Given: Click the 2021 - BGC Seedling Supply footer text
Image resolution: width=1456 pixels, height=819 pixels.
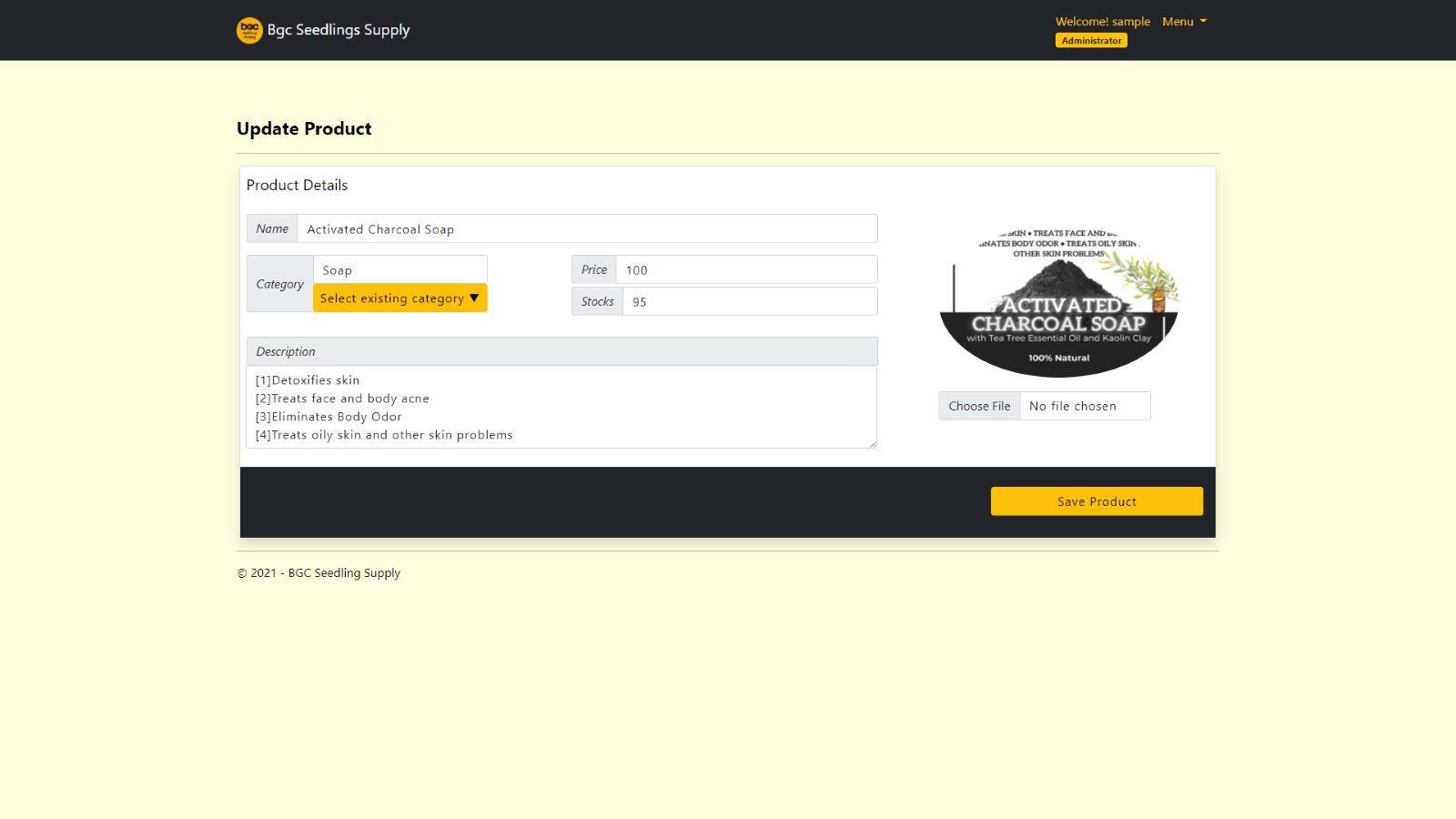Looking at the screenshot, I should 318,572.
